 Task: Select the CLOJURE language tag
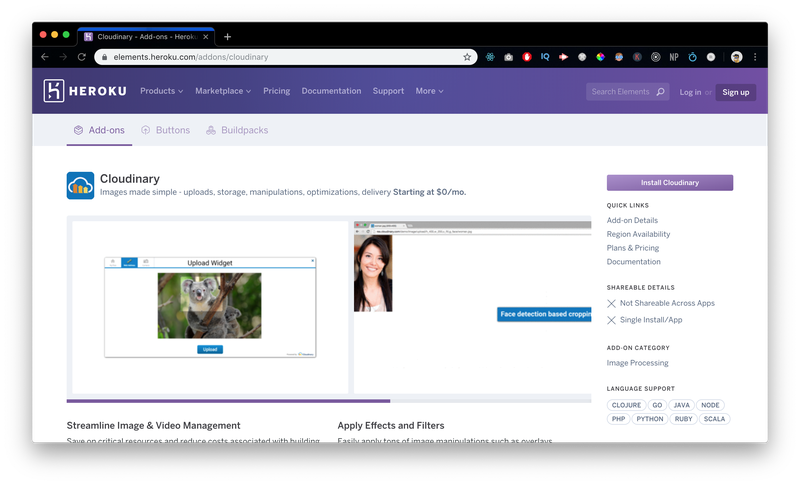click(x=626, y=405)
